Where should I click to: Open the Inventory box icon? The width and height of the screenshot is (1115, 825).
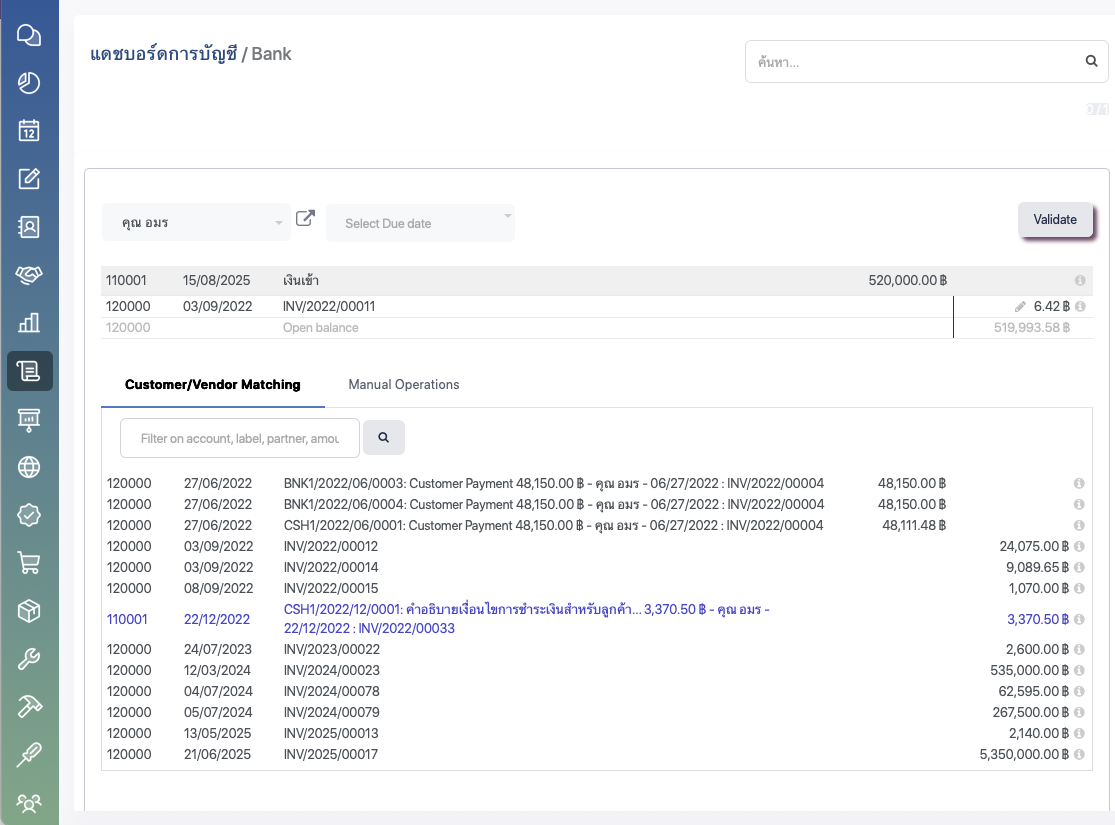point(29,610)
